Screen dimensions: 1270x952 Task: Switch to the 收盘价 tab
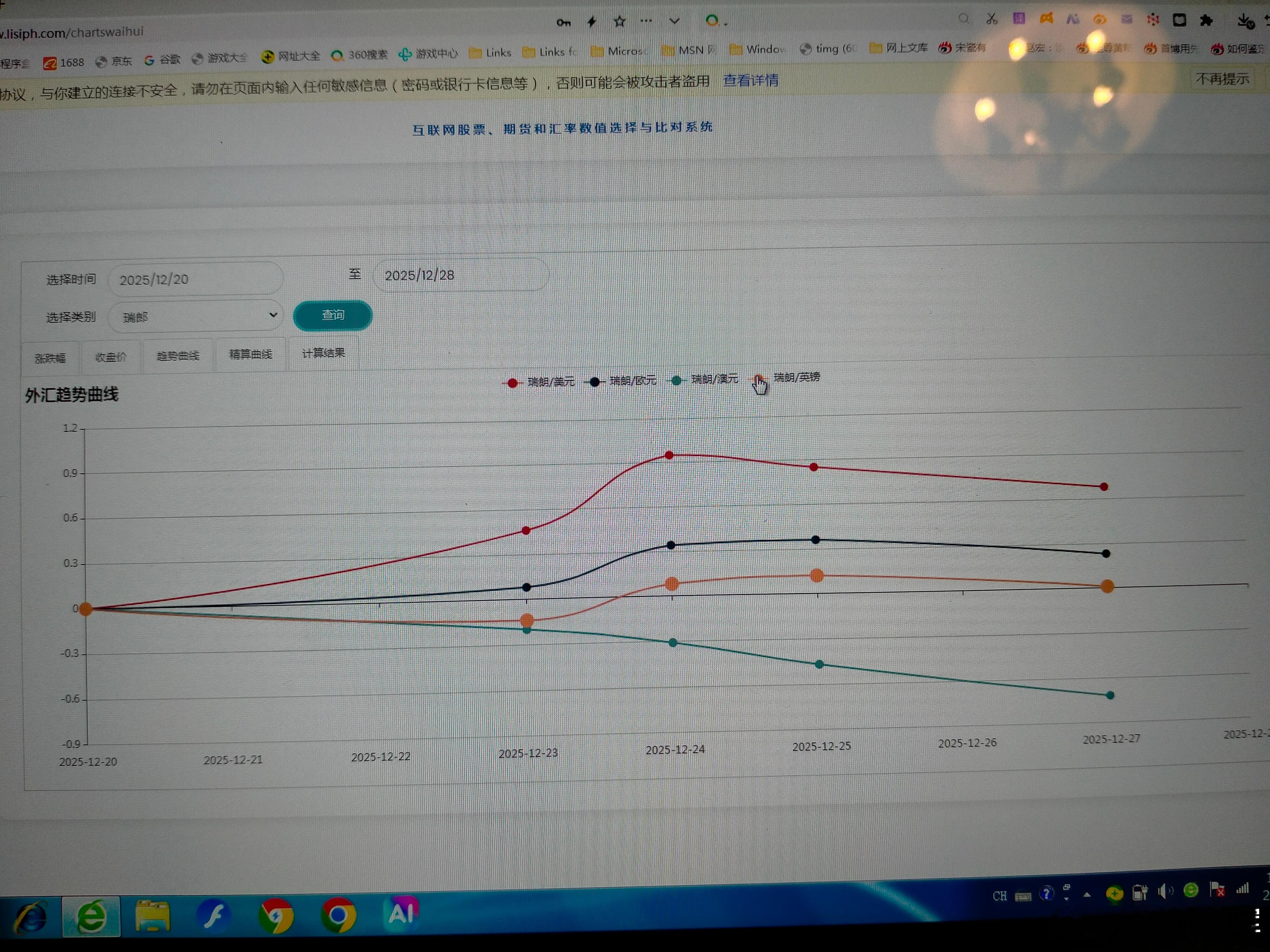pos(111,357)
